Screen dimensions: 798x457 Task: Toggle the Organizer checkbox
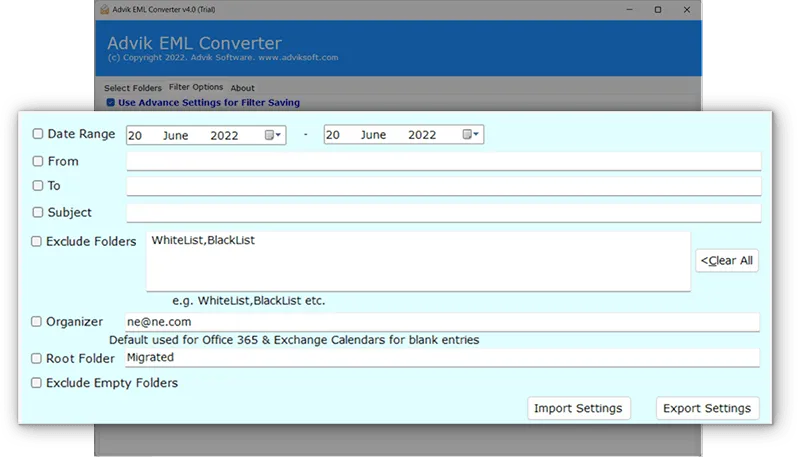36,321
